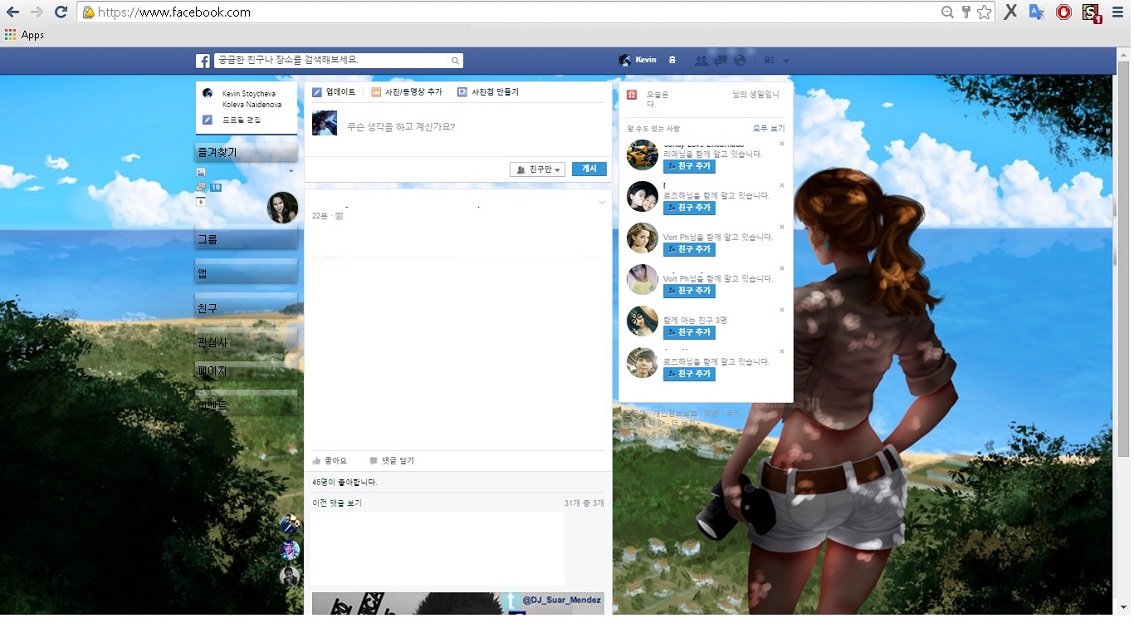Go back with the browser back arrow
1134x638 pixels.
(x=13, y=12)
